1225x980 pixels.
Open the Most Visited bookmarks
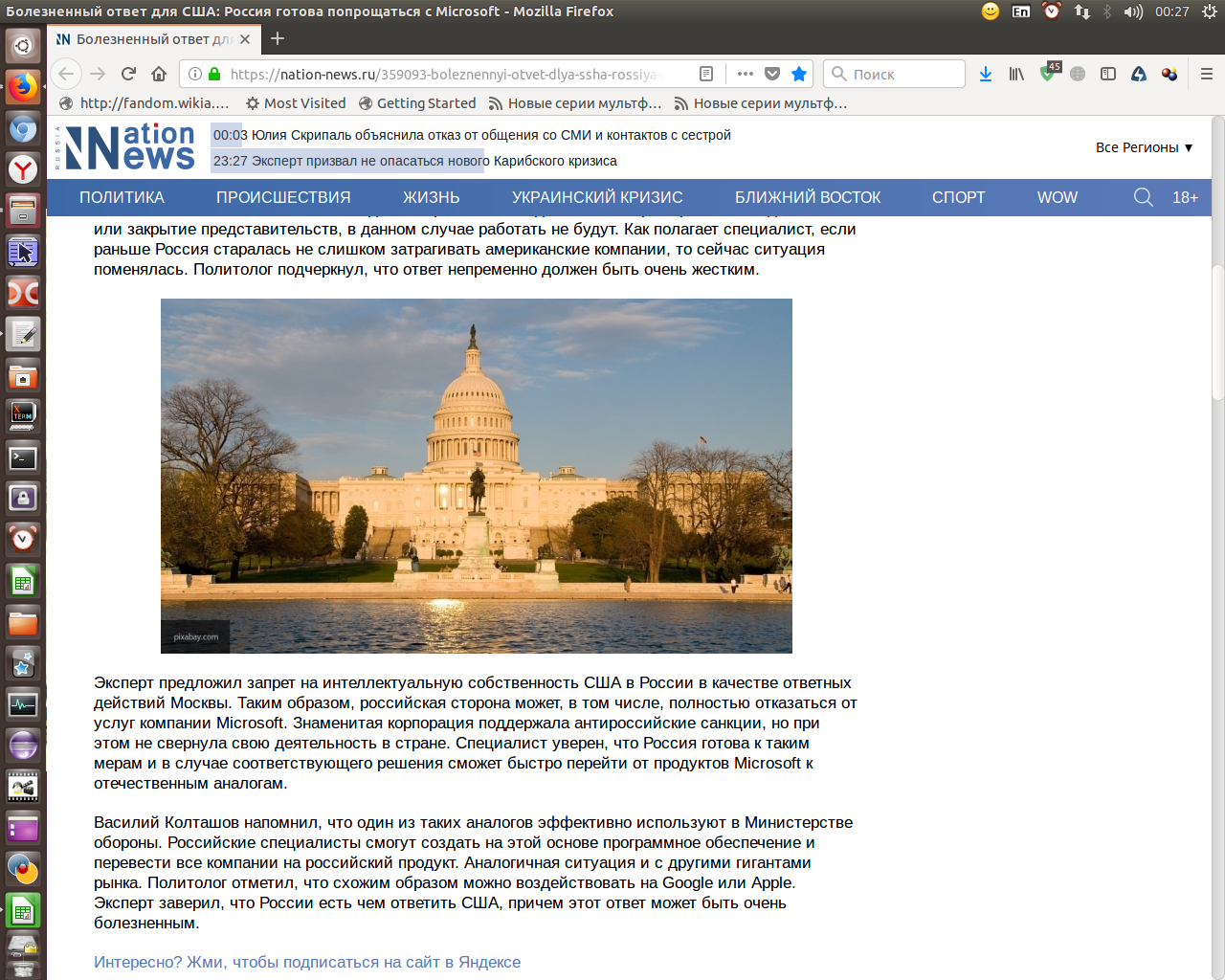(296, 103)
